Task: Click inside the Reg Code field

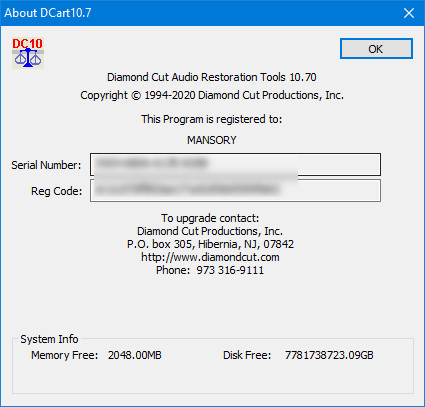Action: pos(235,191)
